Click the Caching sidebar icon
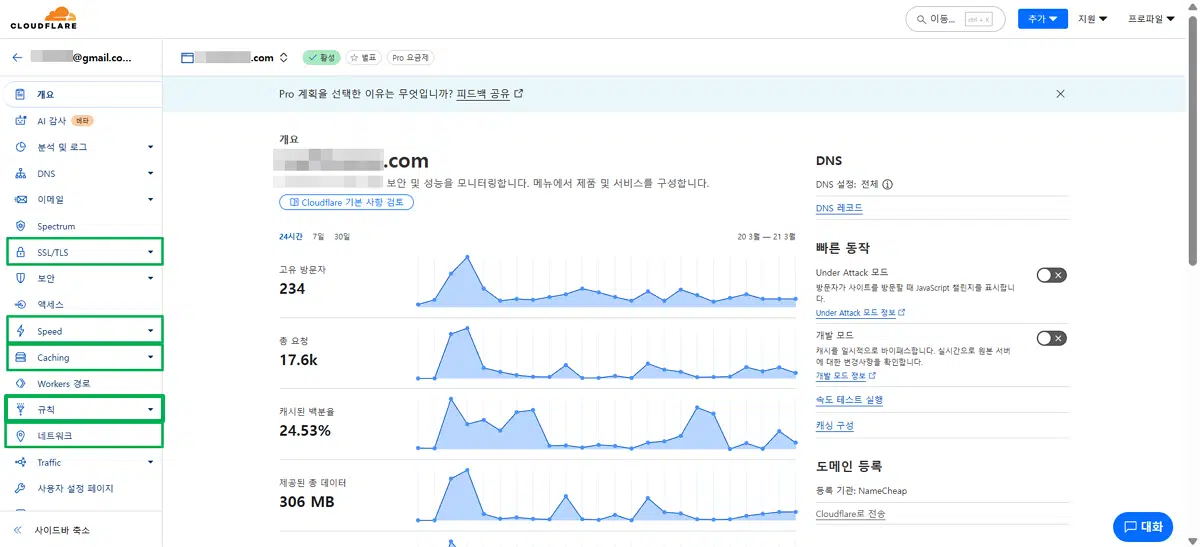 (20, 357)
